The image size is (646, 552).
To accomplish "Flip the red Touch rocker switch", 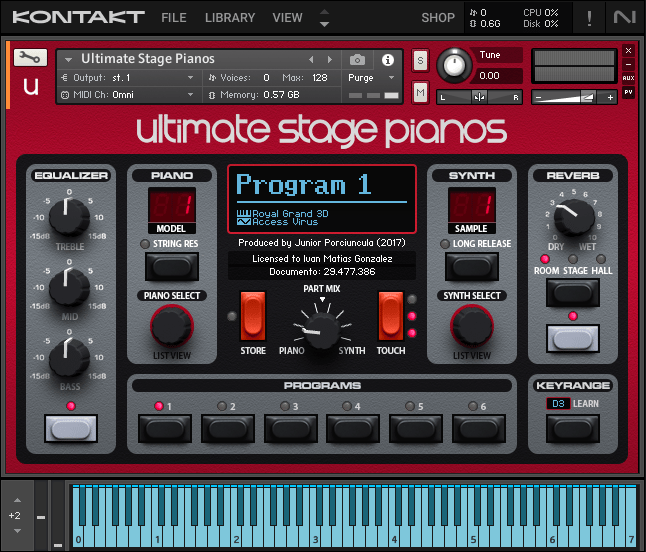I will (391, 316).
